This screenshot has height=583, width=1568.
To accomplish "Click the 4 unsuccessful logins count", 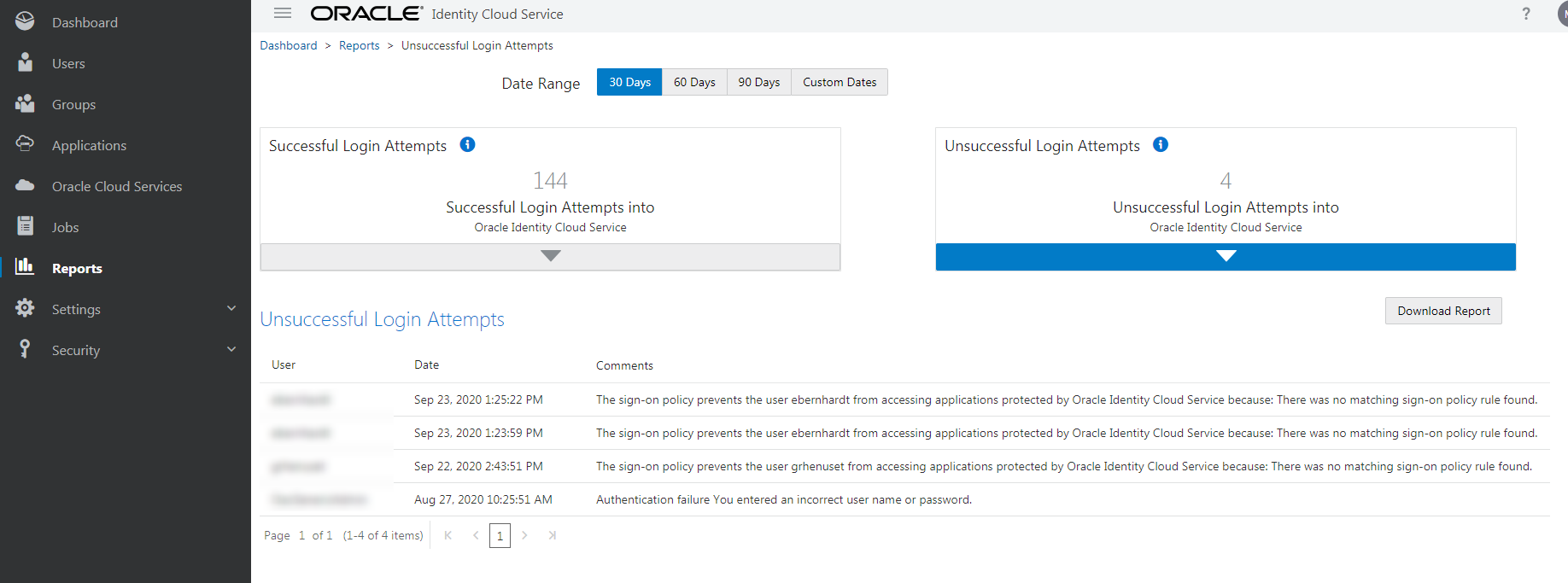I will [x=1226, y=180].
